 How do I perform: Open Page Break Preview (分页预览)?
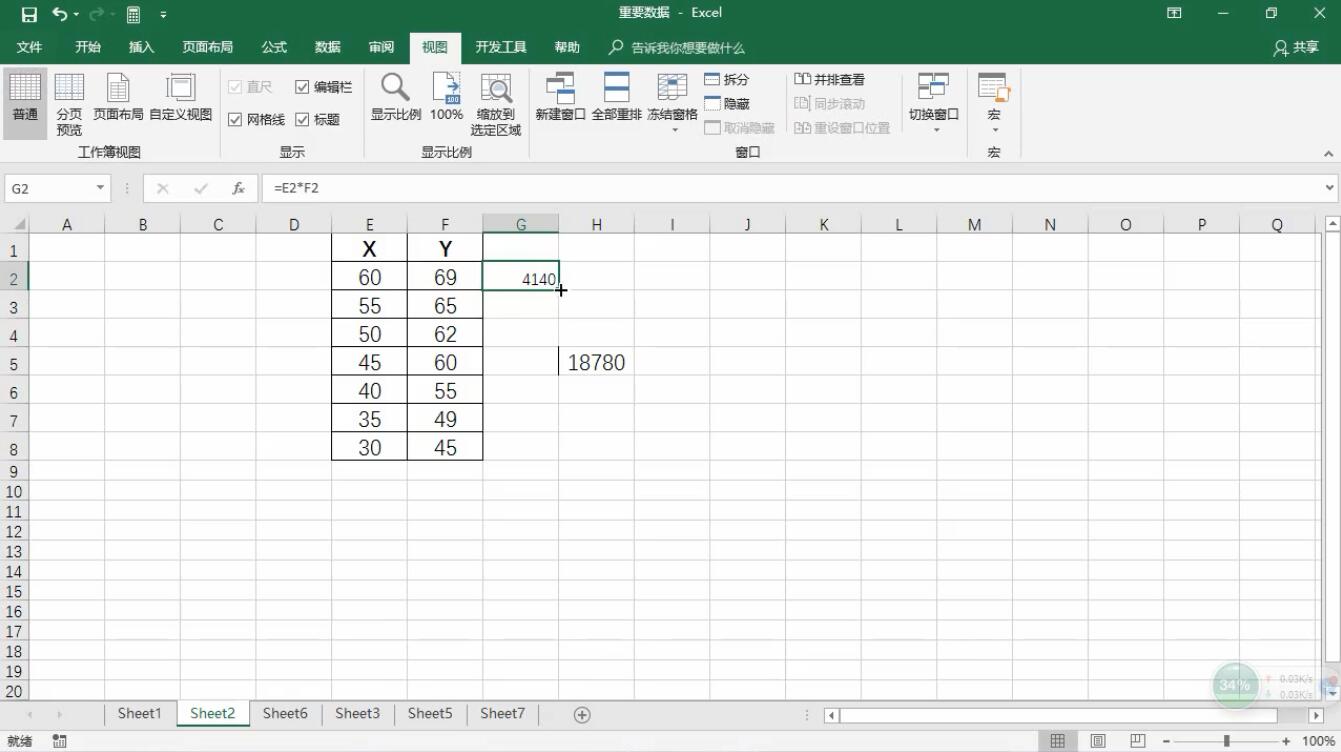69,104
